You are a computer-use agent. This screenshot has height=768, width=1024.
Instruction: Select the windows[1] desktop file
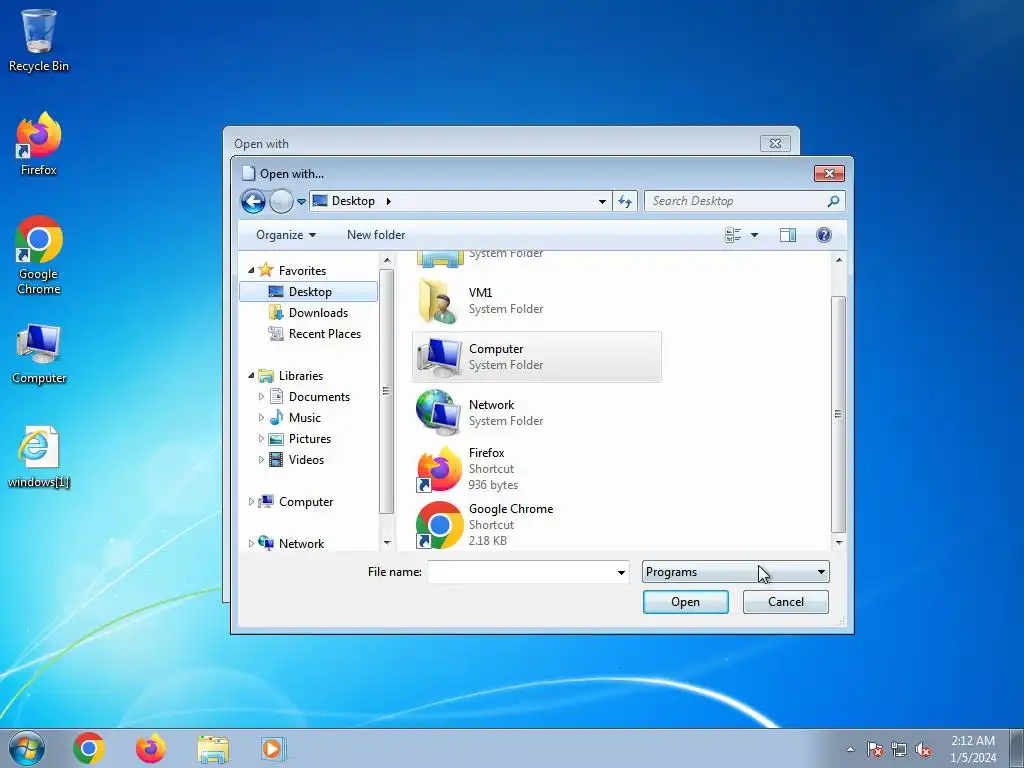point(39,457)
